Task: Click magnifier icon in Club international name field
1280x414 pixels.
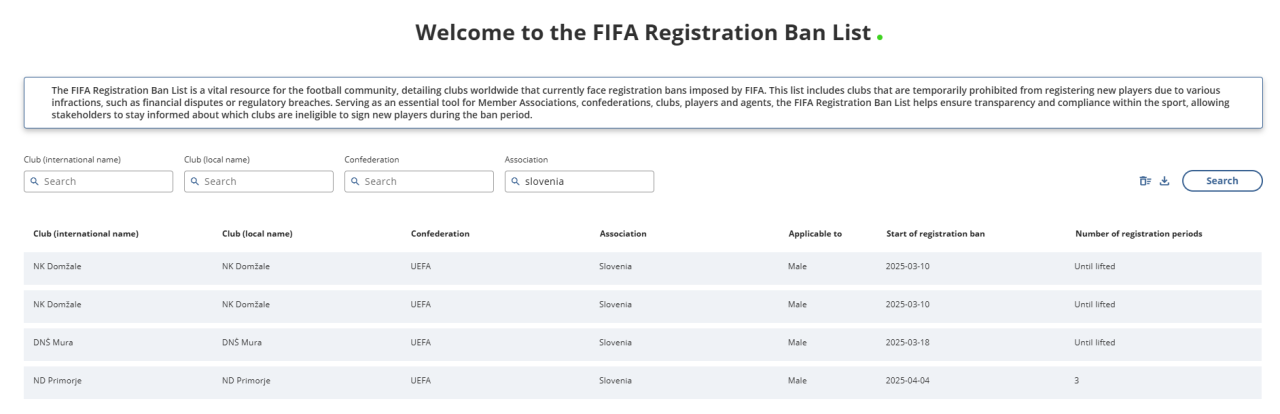Action: point(34,181)
